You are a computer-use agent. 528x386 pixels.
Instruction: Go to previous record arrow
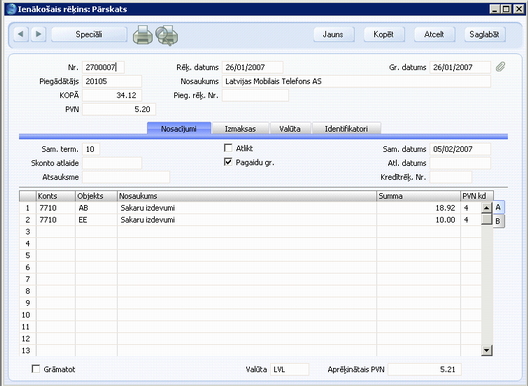(21, 34)
